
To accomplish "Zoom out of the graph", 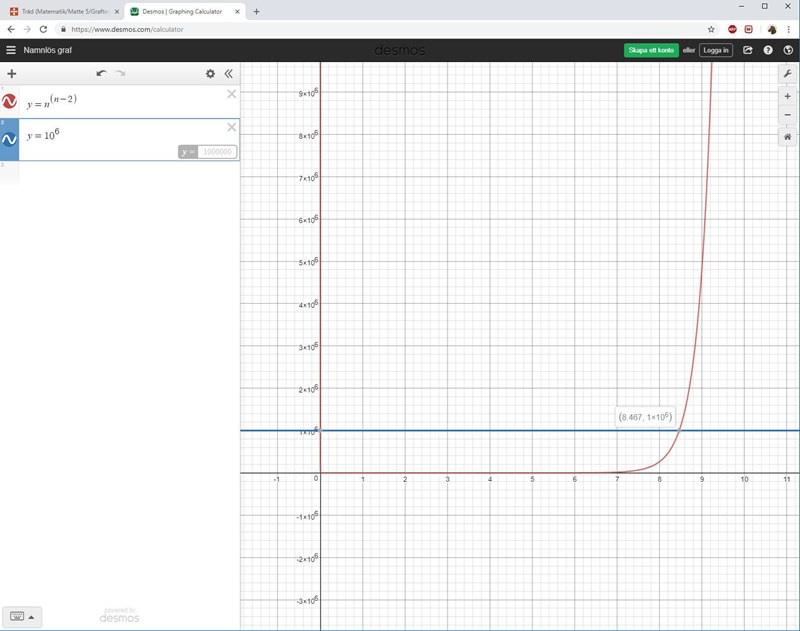I will click(x=788, y=115).
